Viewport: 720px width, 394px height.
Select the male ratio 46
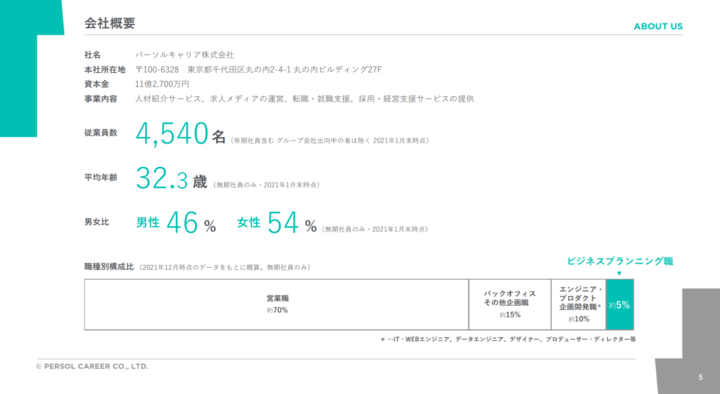point(182,223)
